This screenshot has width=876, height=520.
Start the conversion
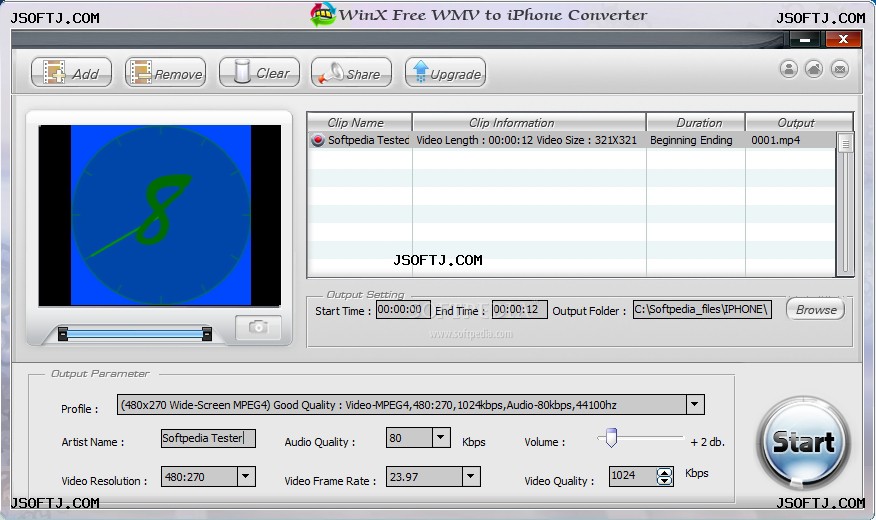pyautogui.click(x=803, y=443)
